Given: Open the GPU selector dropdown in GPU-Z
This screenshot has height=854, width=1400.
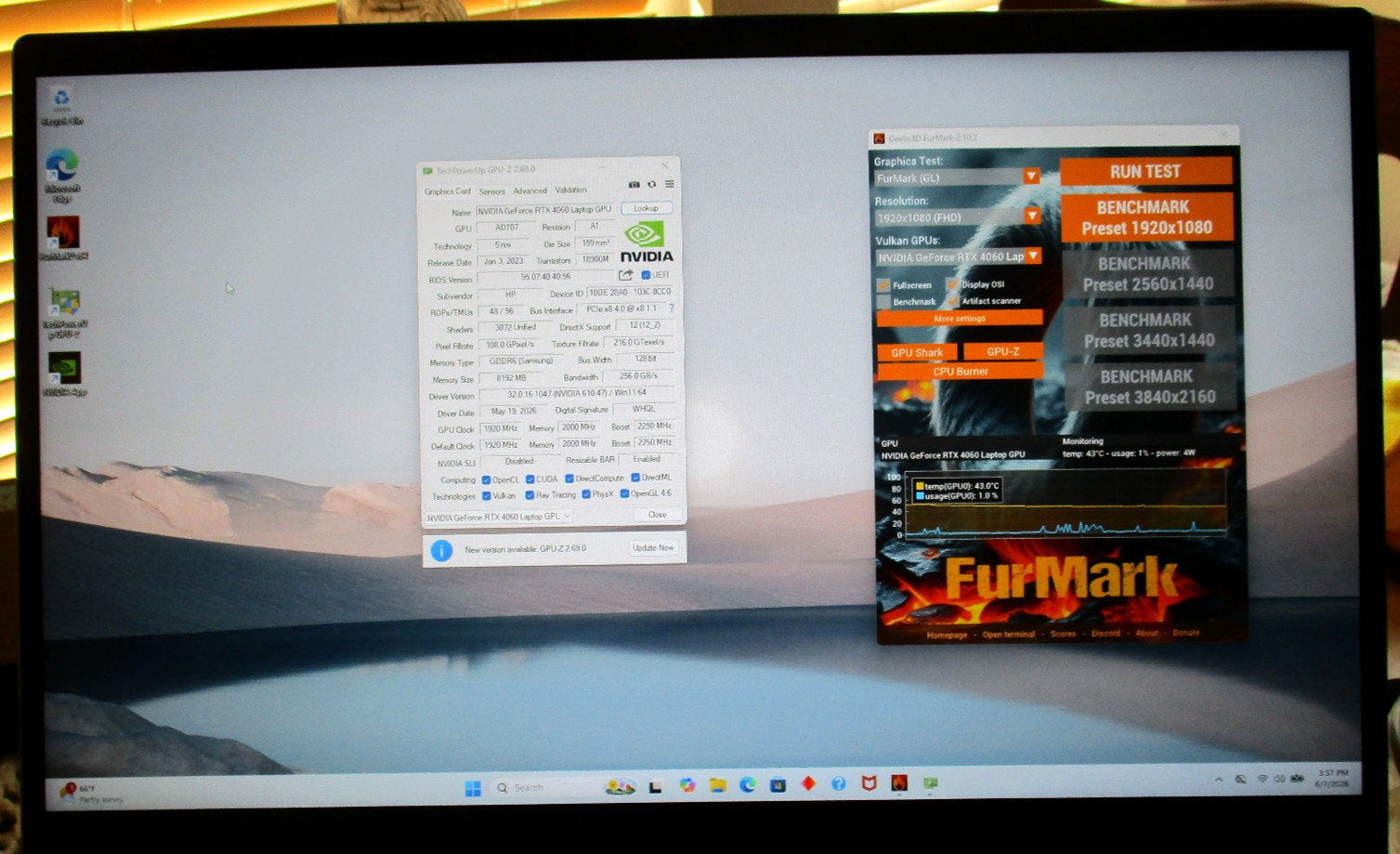Looking at the screenshot, I should 499,517.
